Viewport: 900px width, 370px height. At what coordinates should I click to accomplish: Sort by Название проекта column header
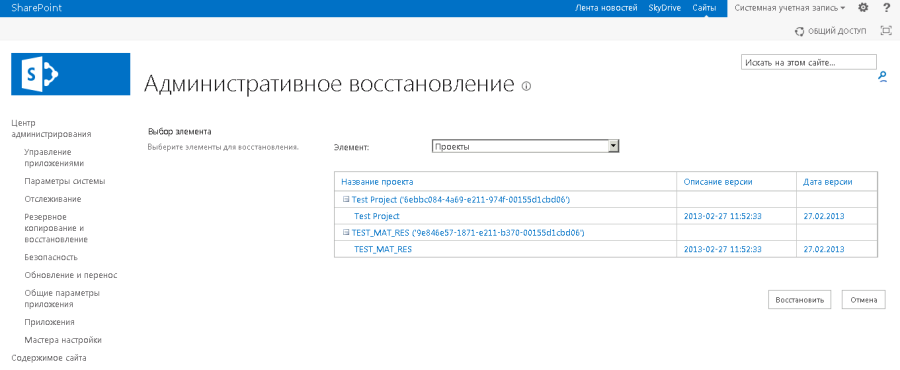coord(377,182)
